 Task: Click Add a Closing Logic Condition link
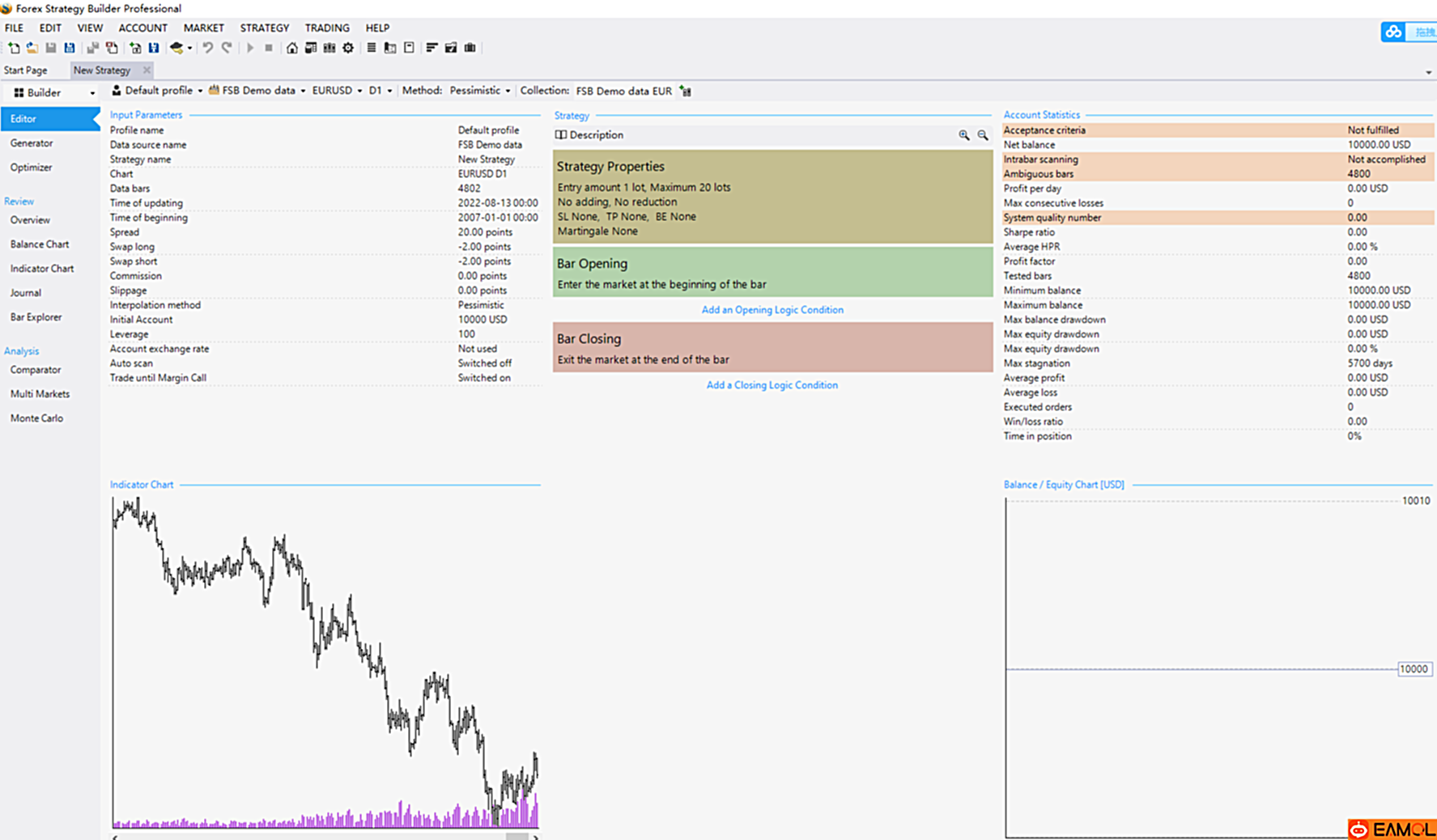pos(772,385)
